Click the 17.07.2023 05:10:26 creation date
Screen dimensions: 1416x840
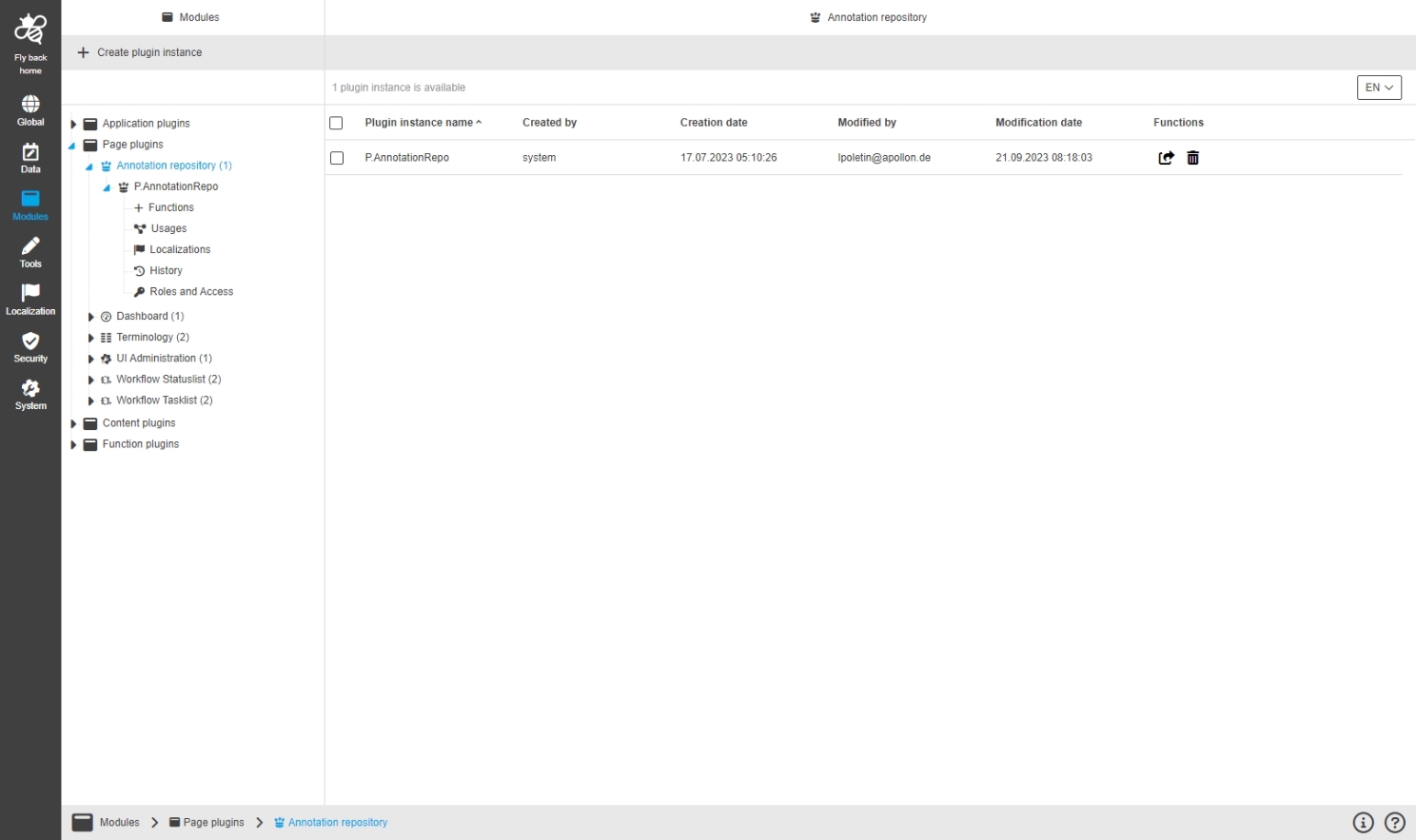pos(728,158)
